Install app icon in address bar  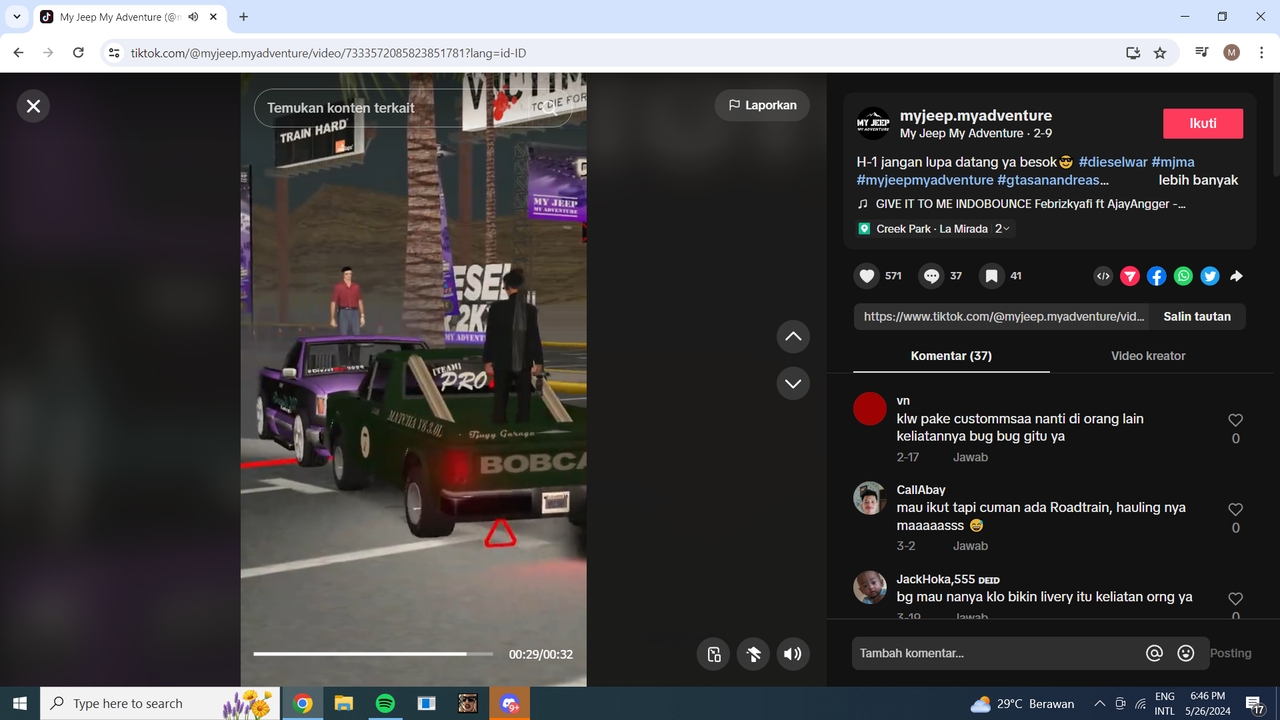(1133, 53)
